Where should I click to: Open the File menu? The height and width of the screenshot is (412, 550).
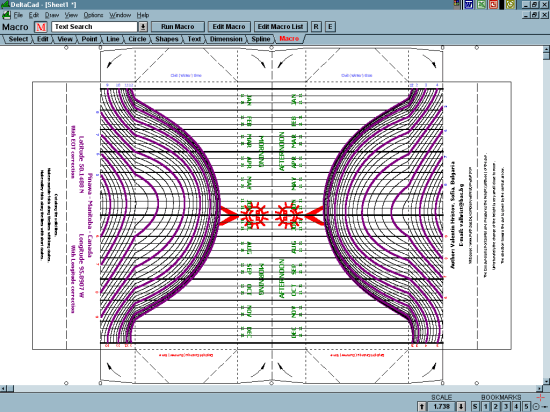click(18, 15)
